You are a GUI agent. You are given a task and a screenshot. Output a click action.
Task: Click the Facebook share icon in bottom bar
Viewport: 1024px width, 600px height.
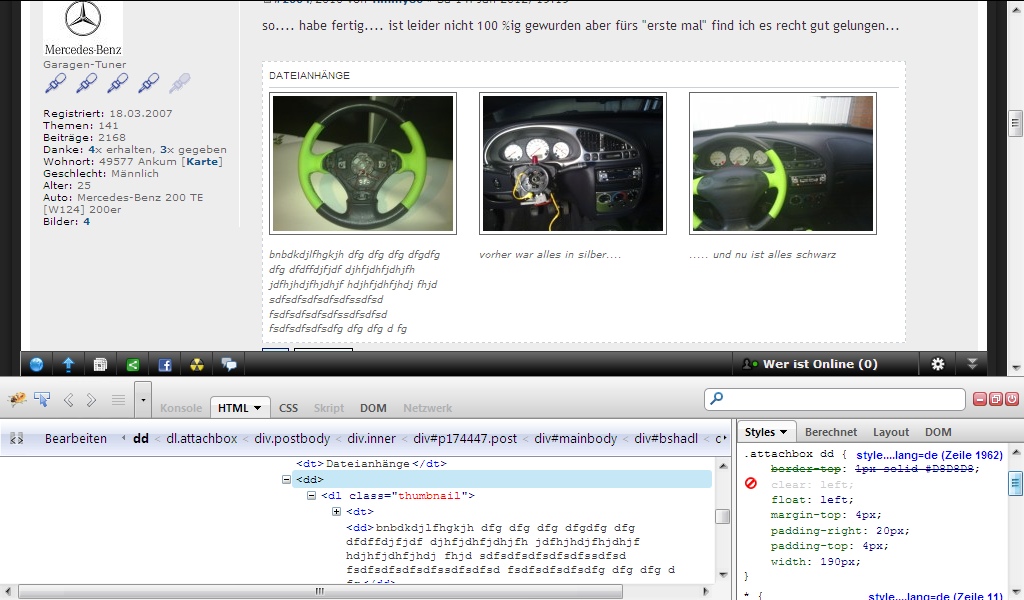point(165,365)
